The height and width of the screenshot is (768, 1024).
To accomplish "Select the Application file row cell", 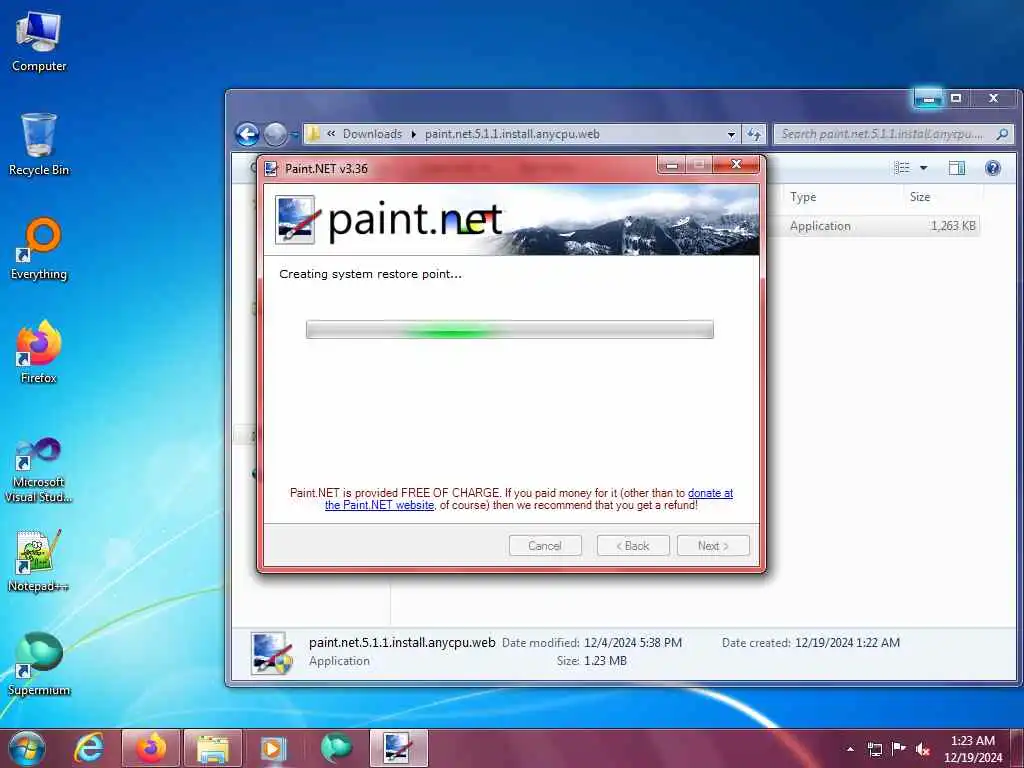I will 820,226.
